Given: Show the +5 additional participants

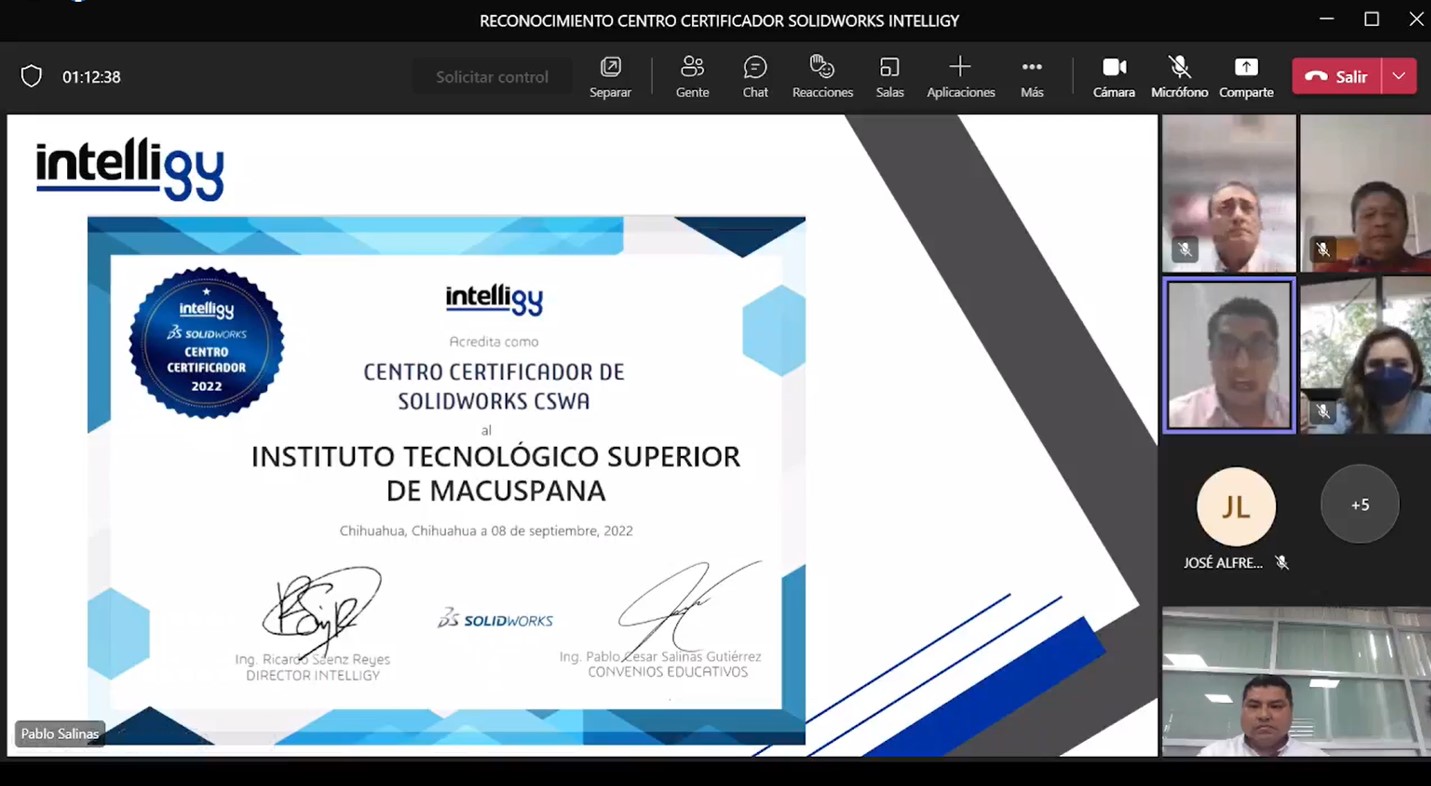Looking at the screenshot, I should coord(1360,505).
